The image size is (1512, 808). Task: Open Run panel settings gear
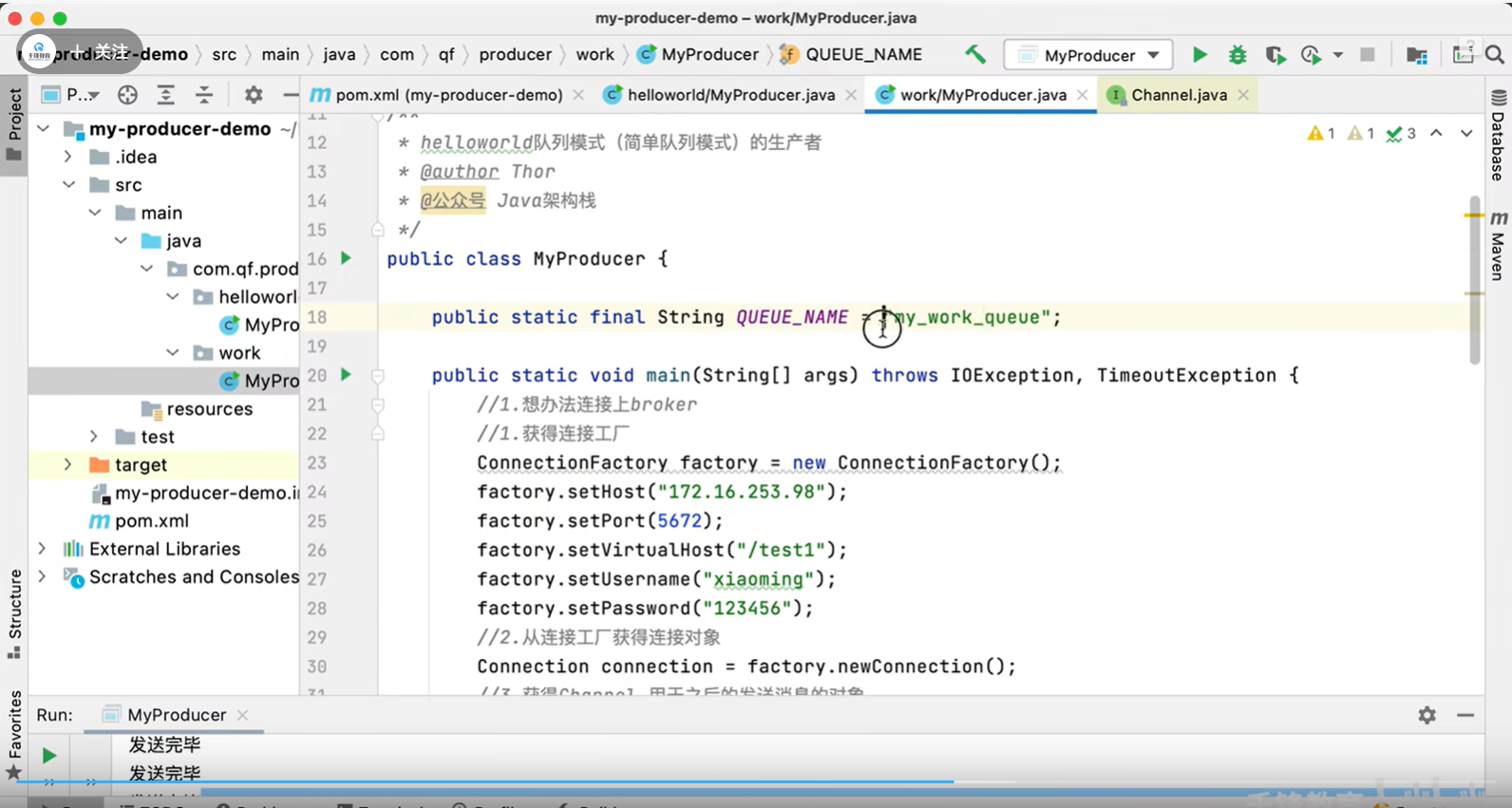click(x=1427, y=715)
